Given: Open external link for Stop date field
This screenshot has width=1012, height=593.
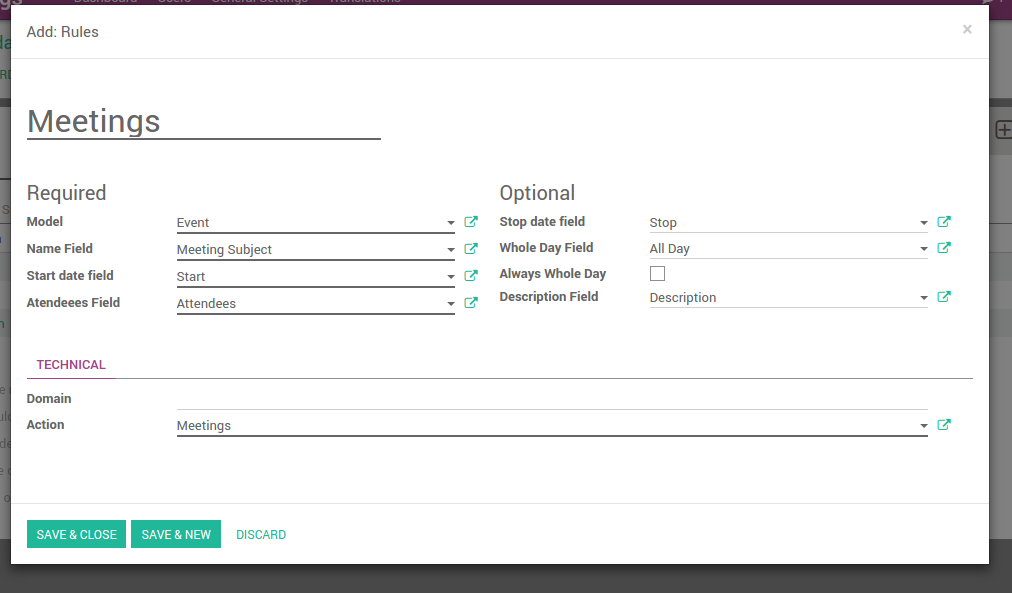Looking at the screenshot, I should click(944, 222).
